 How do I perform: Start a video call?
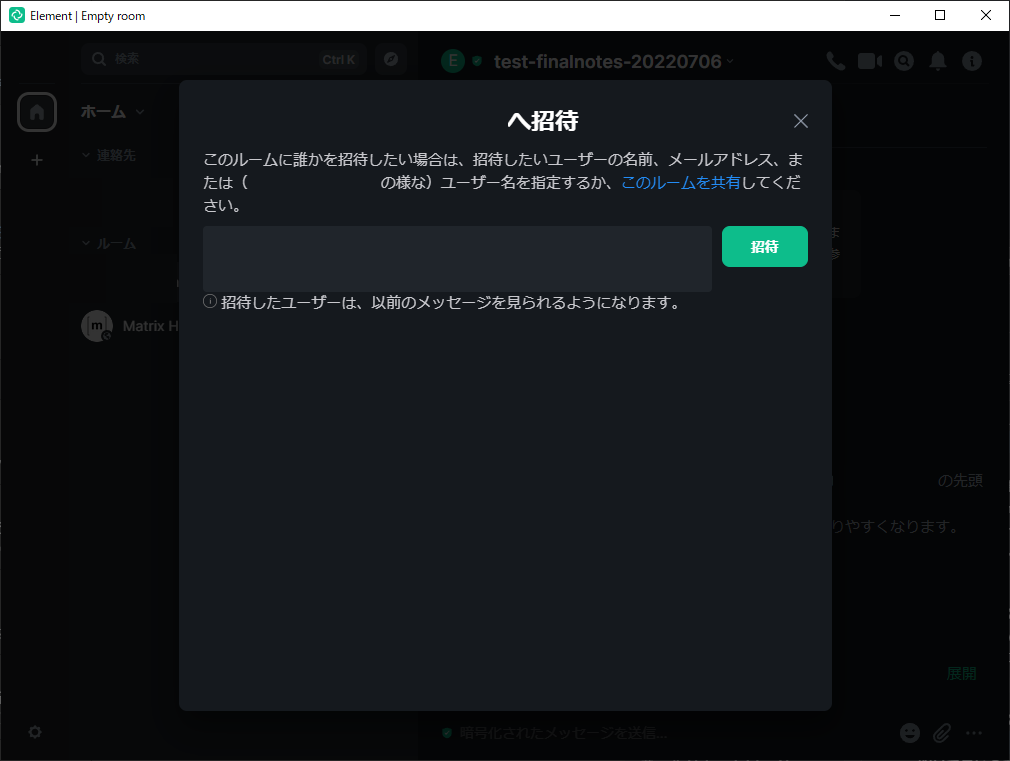pyautogui.click(x=869, y=60)
